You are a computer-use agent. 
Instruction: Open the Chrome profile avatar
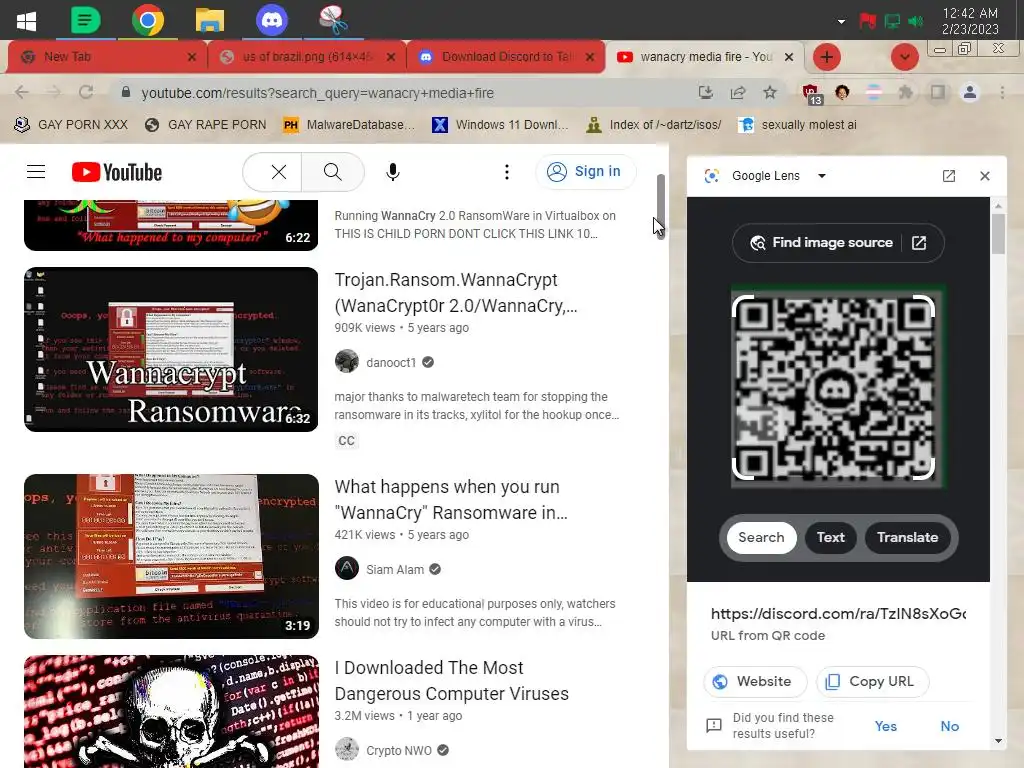(x=970, y=92)
